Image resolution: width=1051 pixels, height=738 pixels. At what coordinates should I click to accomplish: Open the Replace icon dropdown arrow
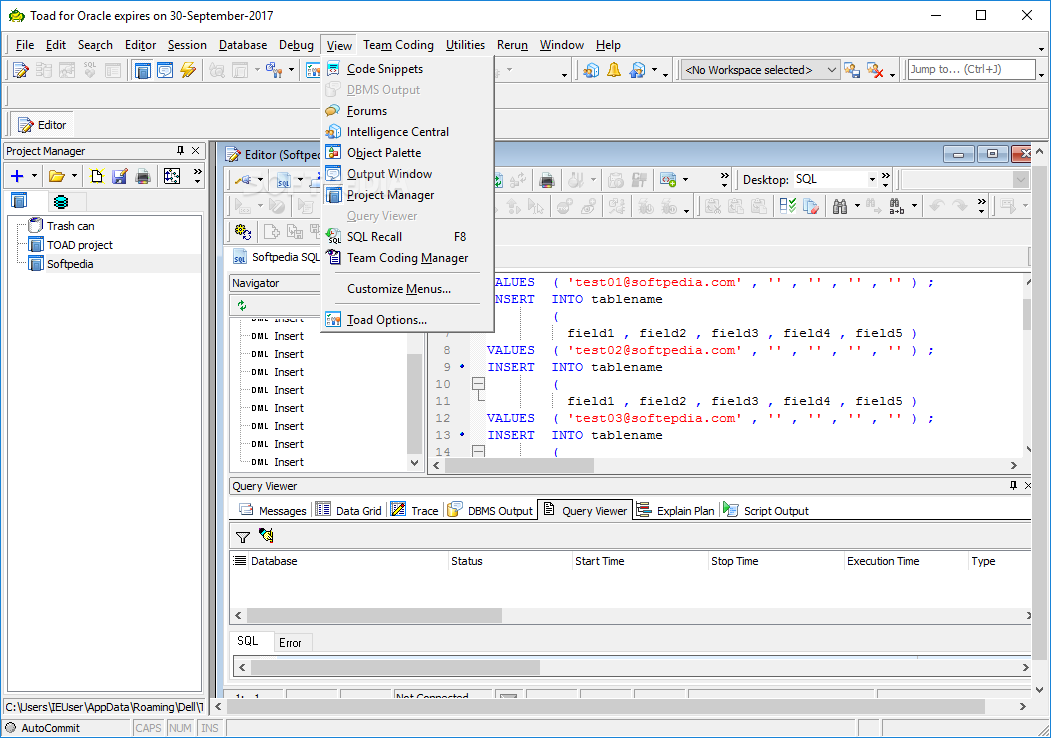pyautogui.click(x=914, y=206)
